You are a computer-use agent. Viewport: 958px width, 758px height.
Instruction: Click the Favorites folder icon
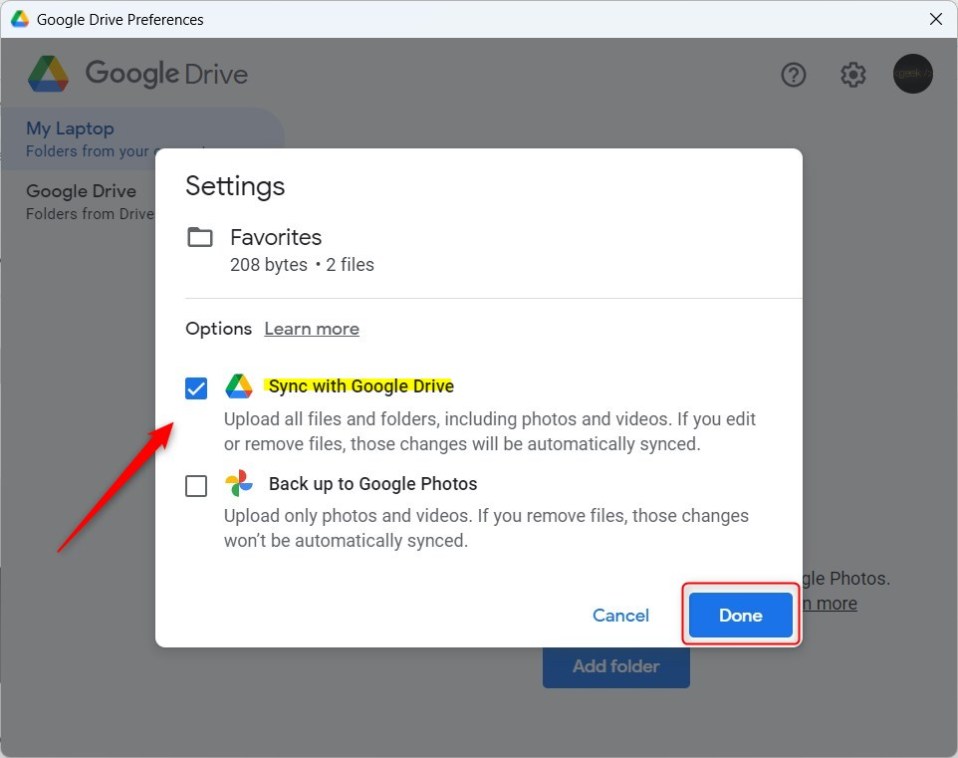(x=200, y=238)
